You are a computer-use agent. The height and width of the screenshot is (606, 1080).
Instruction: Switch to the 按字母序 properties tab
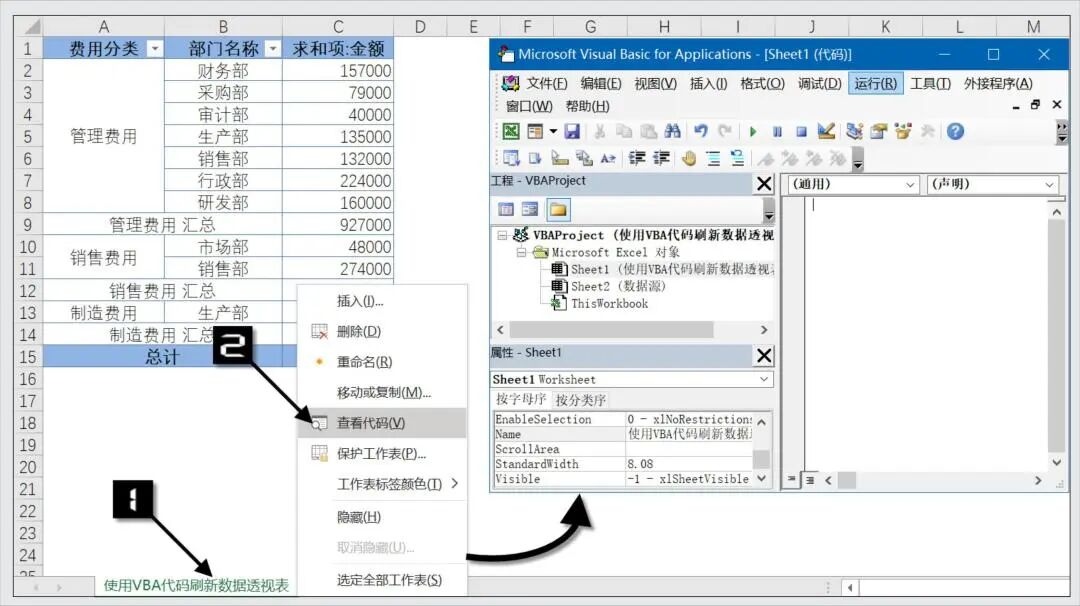click(521, 399)
